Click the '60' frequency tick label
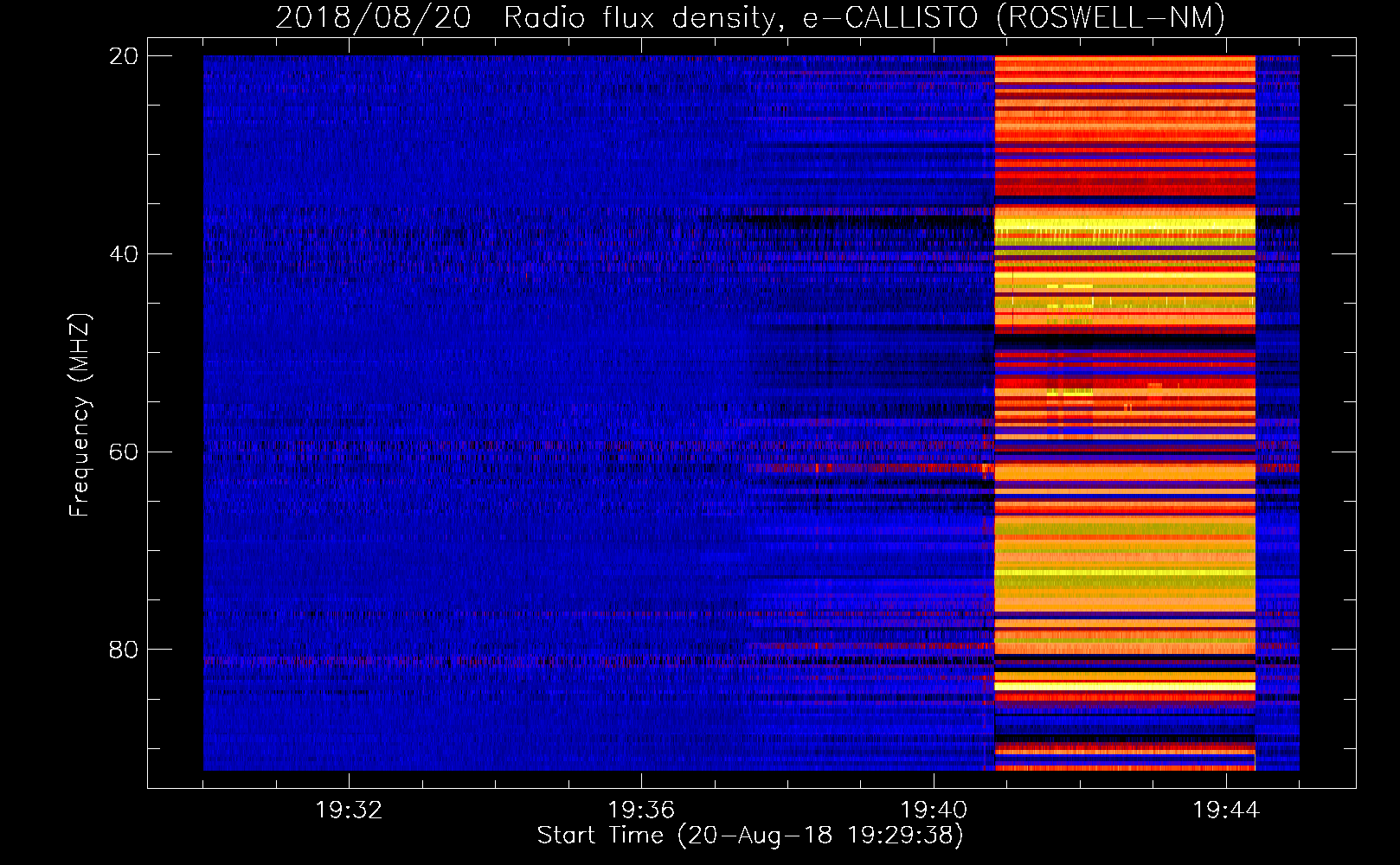 (123, 452)
